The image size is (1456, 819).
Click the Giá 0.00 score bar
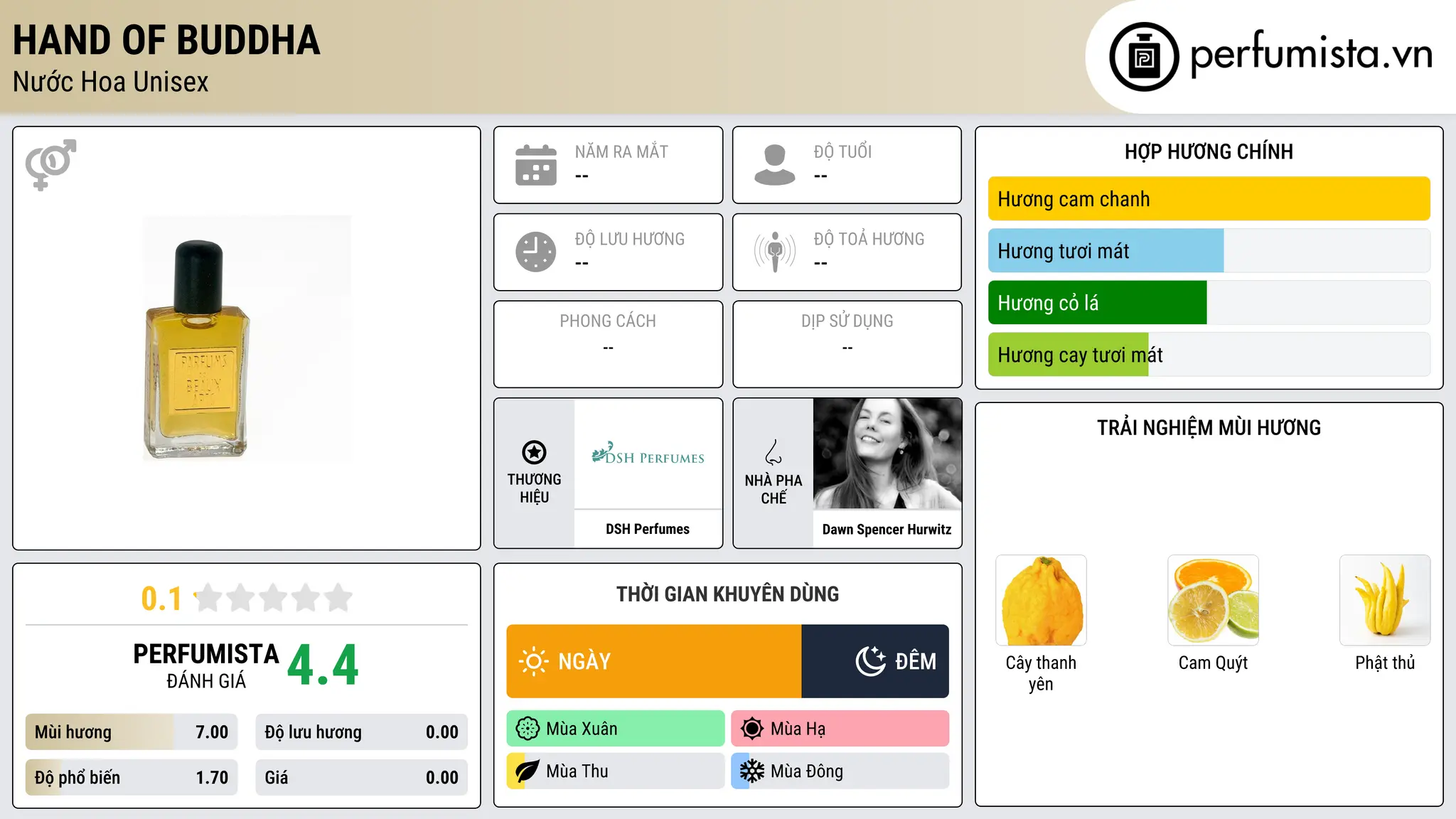pyautogui.click(x=362, y=778)
